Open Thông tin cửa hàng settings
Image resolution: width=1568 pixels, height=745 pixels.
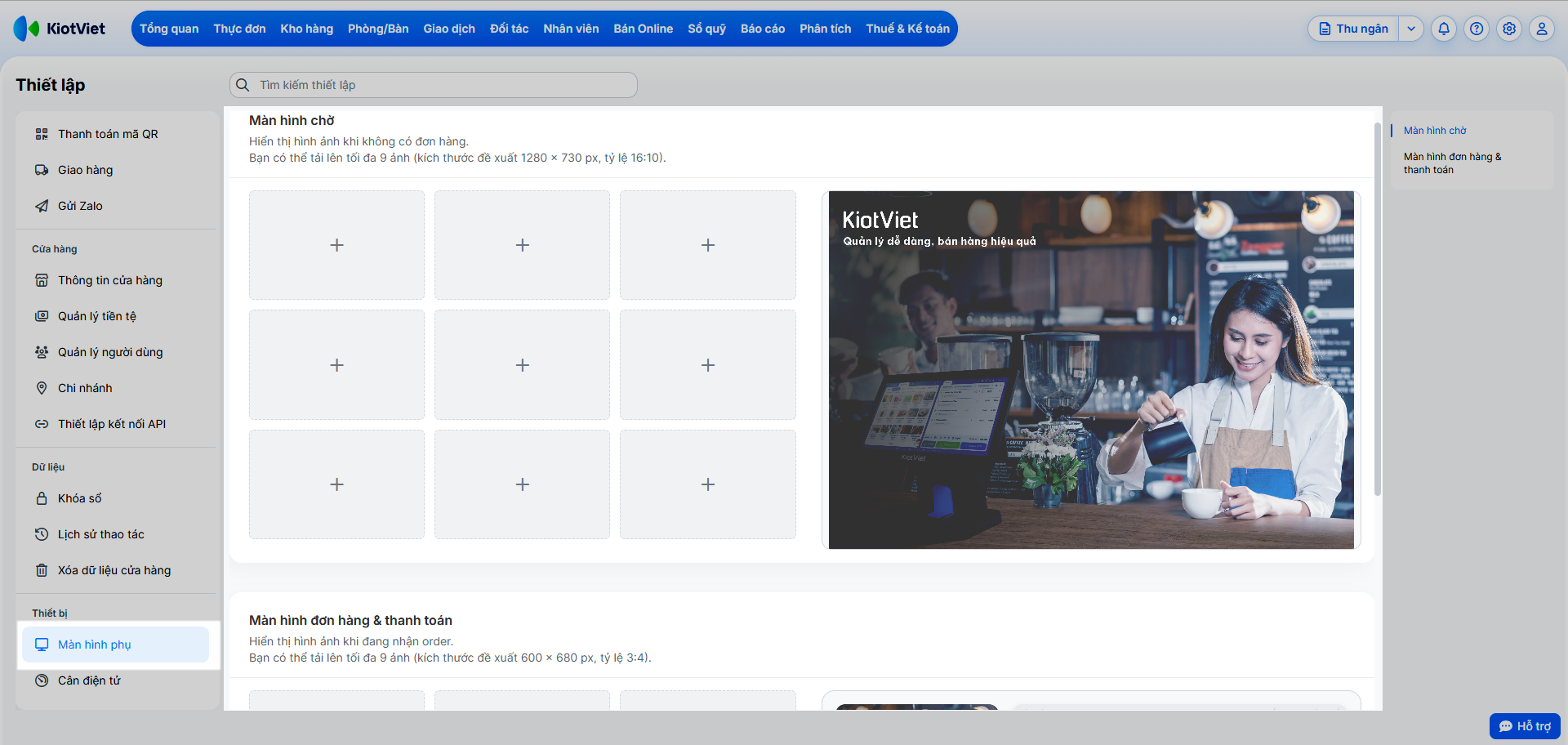[115, 280]
